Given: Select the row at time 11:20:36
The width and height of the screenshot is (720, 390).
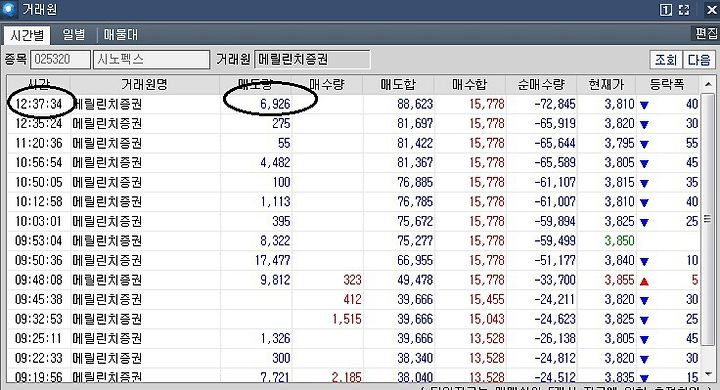Looking at the screenshot, I should point(354,143).
